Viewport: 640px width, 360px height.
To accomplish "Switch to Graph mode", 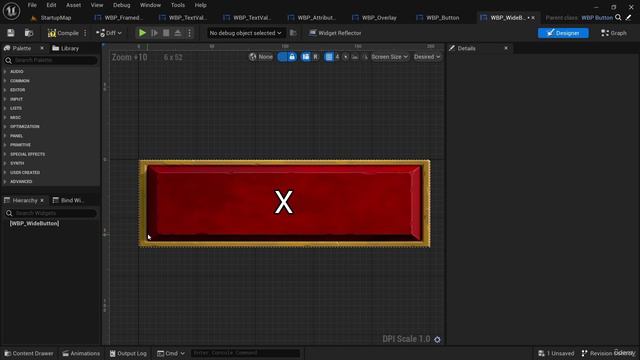I will 614,33.
